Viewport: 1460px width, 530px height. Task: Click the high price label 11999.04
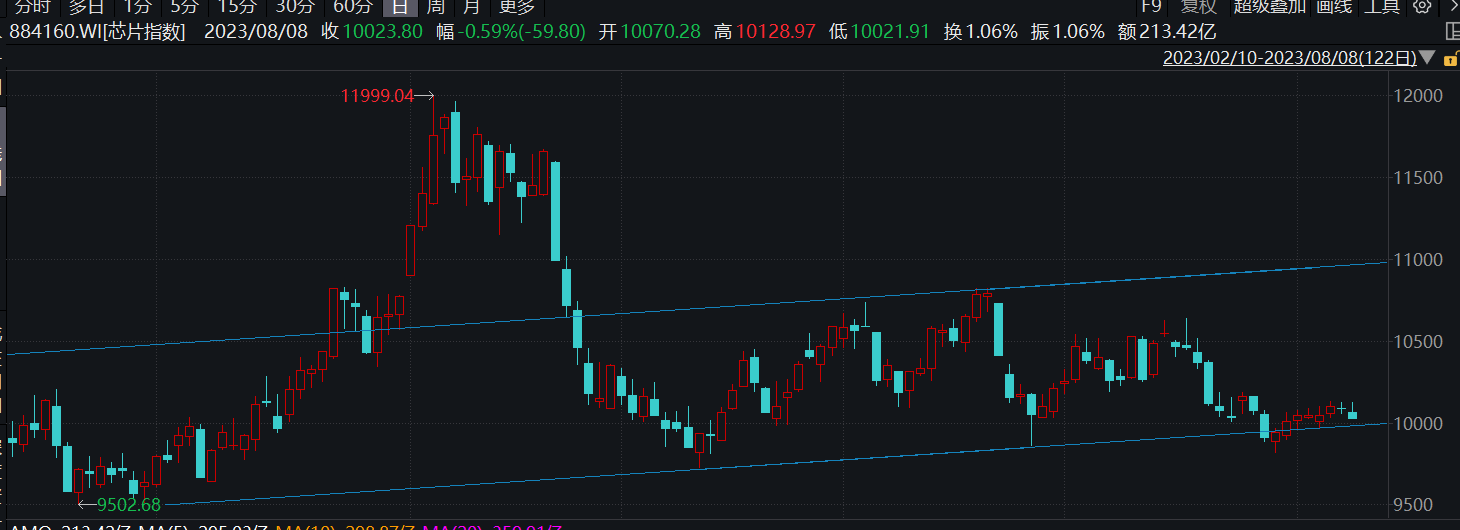click(x=377, y=96)
